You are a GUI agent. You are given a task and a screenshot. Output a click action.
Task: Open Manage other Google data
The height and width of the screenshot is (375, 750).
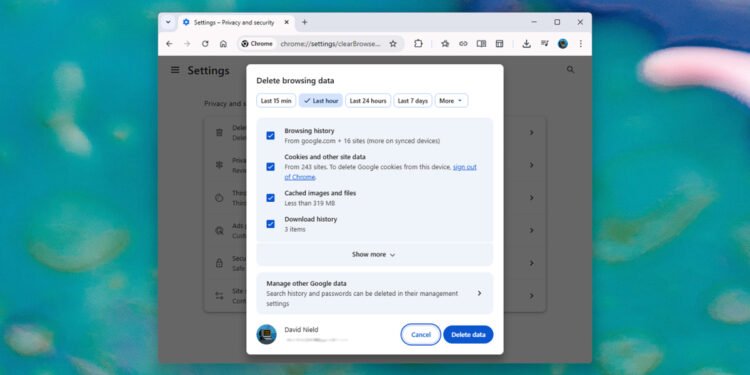point(375,293)
